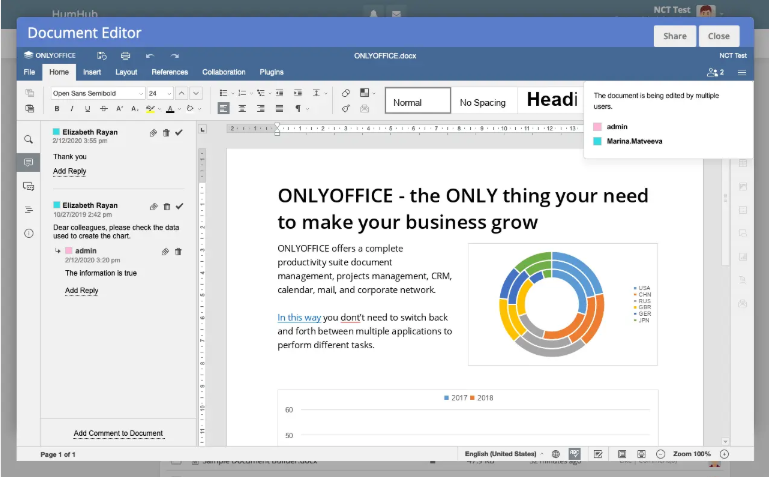Click the Clear Style eraser icon
769x477 pixels.
pyautogui.click(x=346, y=93)
